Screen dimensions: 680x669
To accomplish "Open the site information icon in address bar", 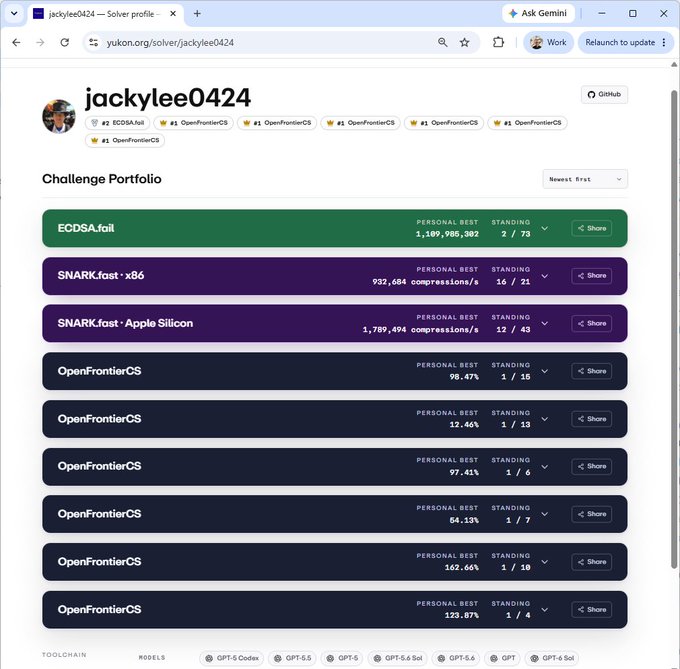I will tap(93, 42).
